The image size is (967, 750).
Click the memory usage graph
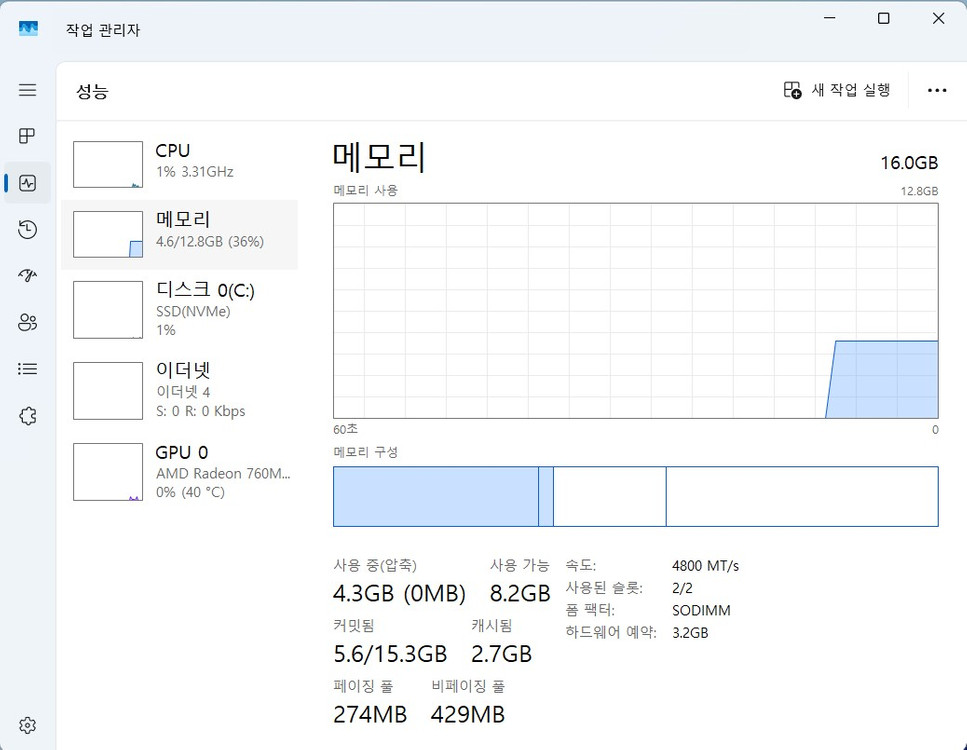click(635, 310)
